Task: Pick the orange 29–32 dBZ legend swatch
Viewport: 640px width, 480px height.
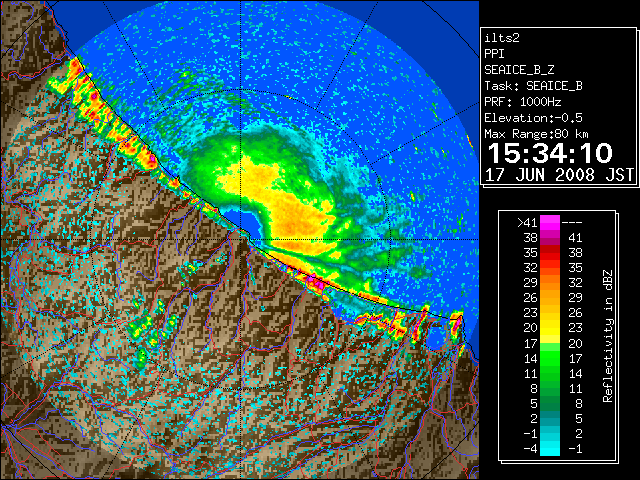Action: click(550, 282)
